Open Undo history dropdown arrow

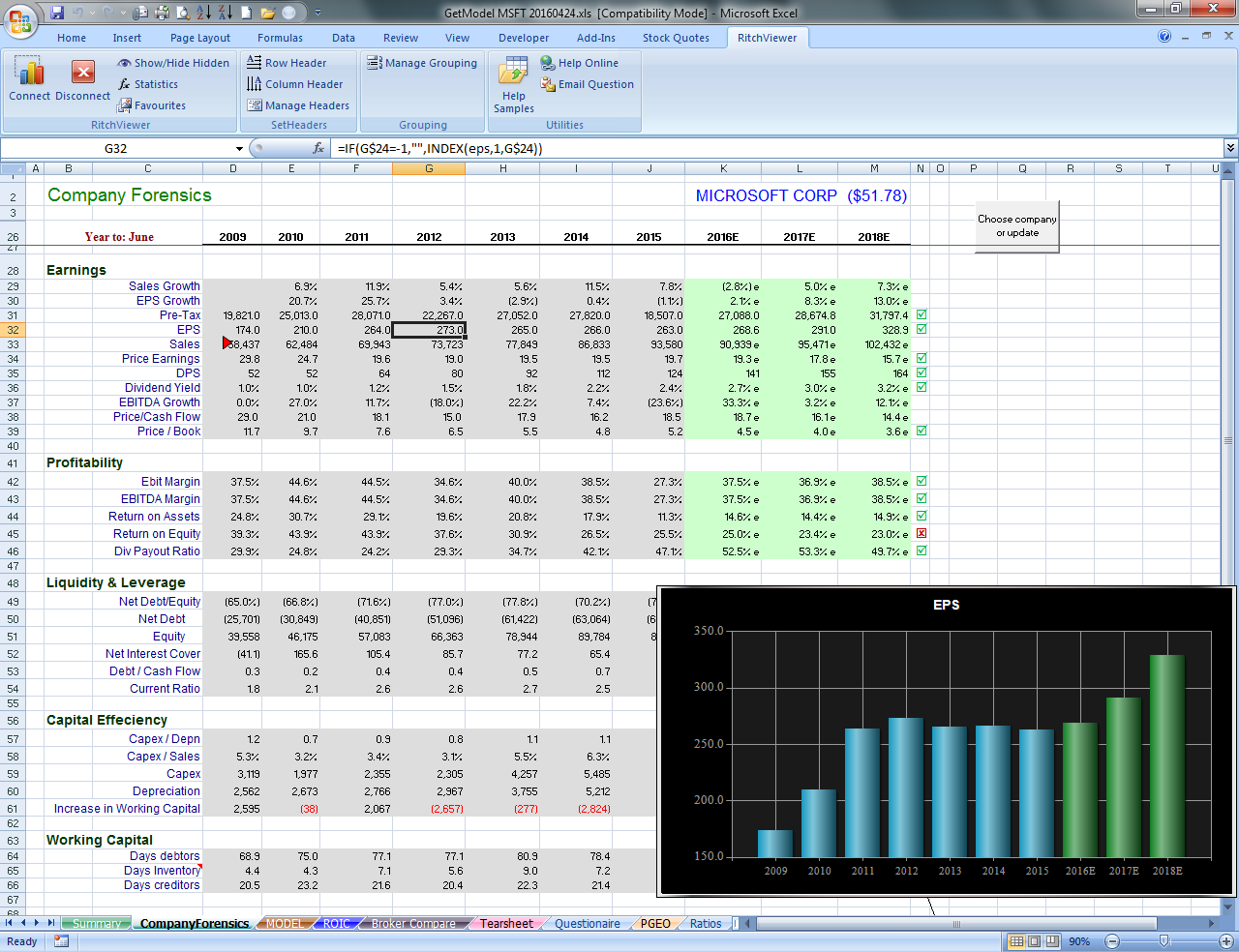coord(92,13)
